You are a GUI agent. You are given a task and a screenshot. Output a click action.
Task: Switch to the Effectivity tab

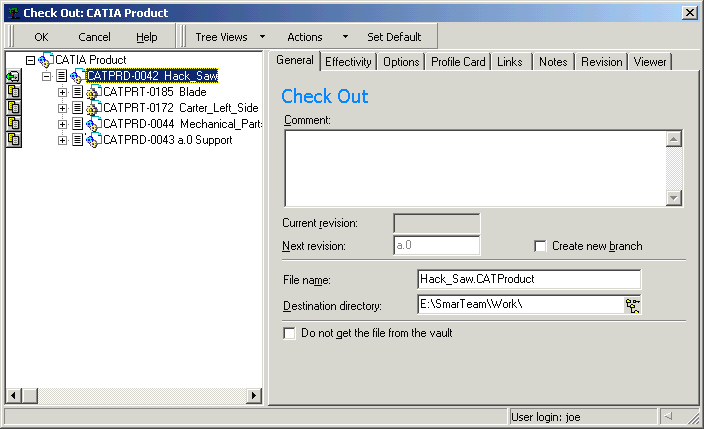(x=348, y=62)
